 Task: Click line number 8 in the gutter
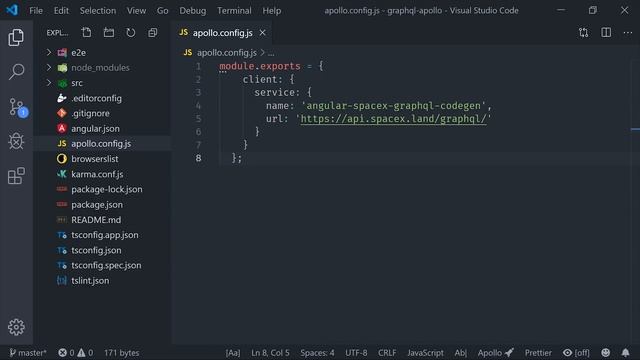pos(198,158)
